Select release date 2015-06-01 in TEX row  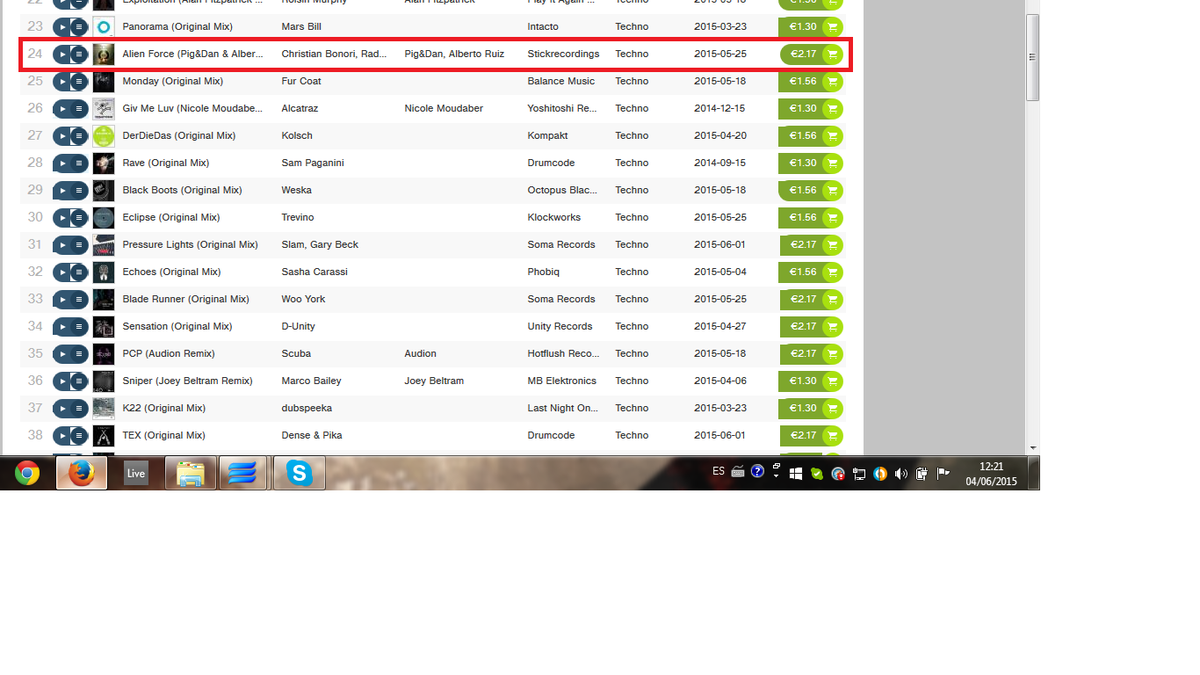pyautogui.click(x=720, y=435)
